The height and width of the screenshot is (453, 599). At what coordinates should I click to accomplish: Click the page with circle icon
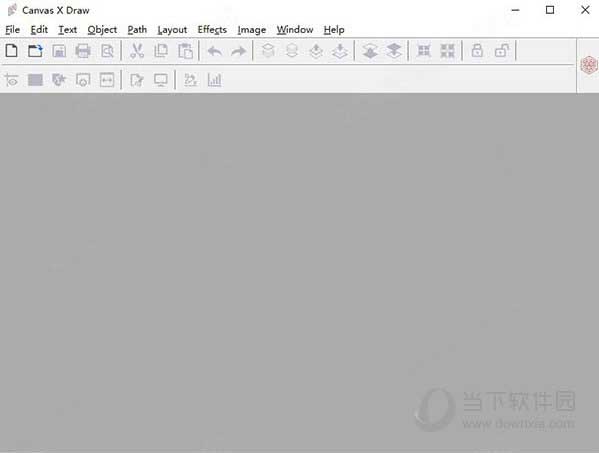[x=83, y=80]
